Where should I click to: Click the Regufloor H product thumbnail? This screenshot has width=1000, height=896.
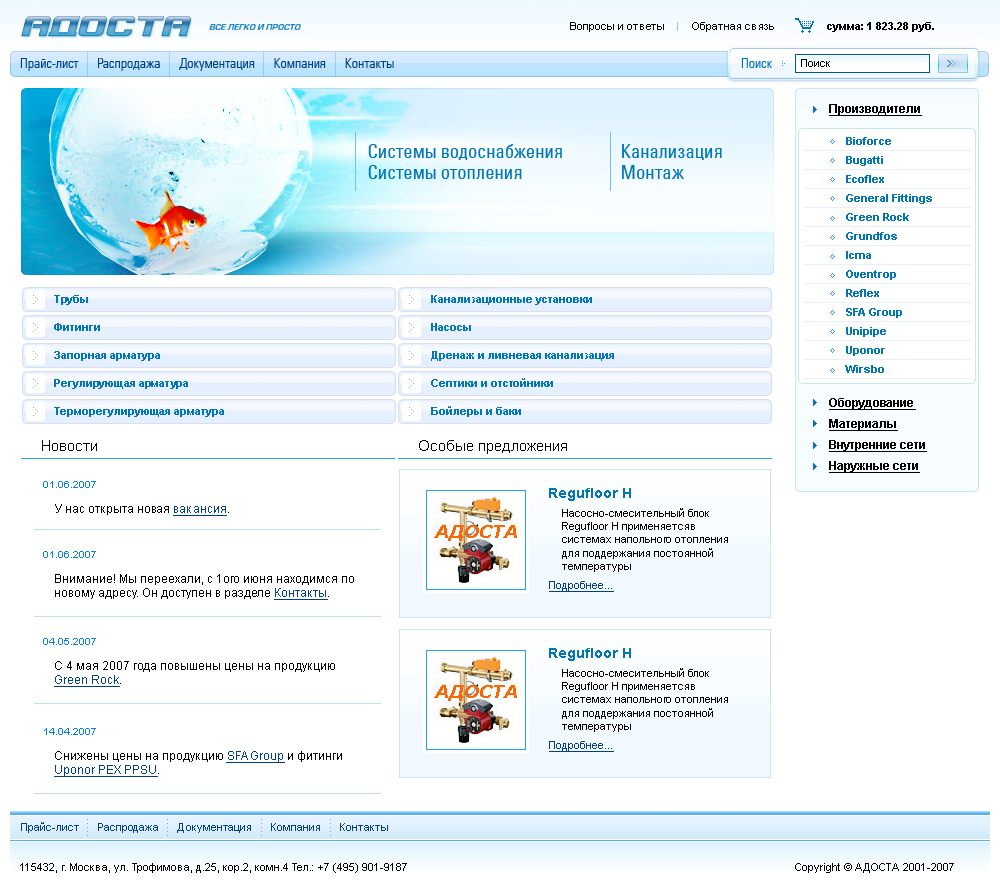pyautogui.click(x=476, y=540)
